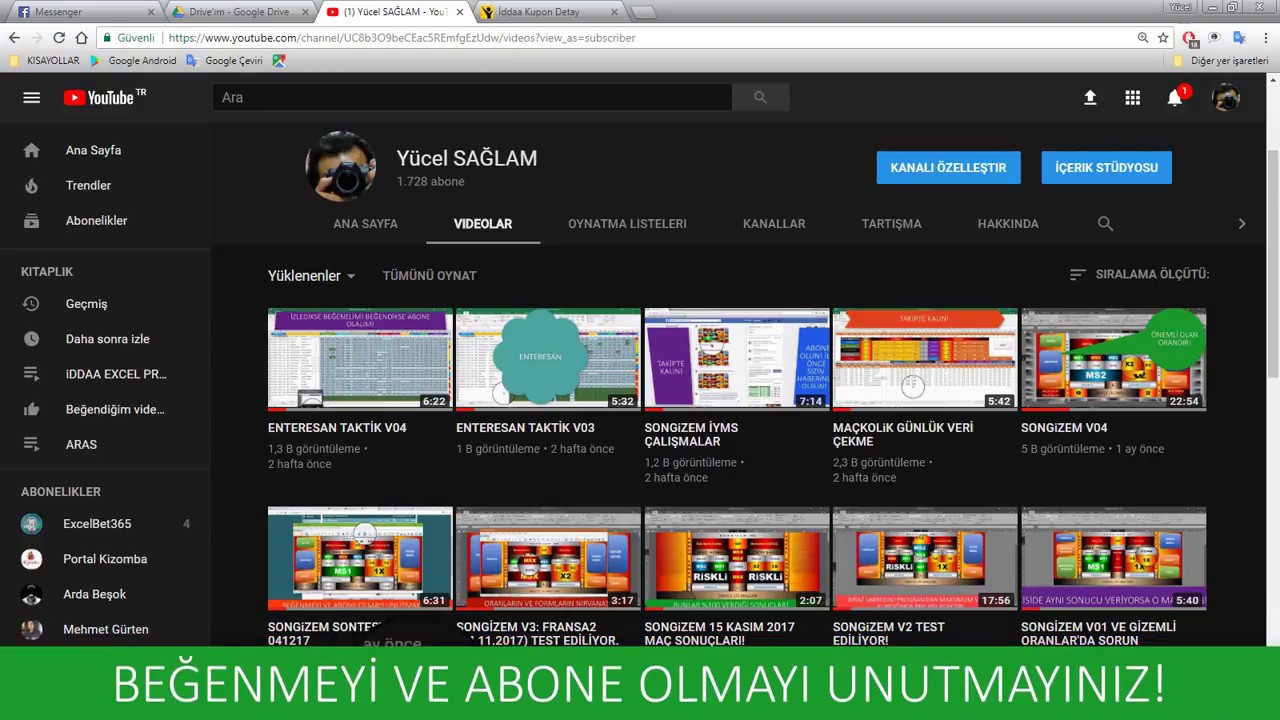Click the SONGİZEM V04 video title
Screen dimensions: 1280x720
[1064, 428]
